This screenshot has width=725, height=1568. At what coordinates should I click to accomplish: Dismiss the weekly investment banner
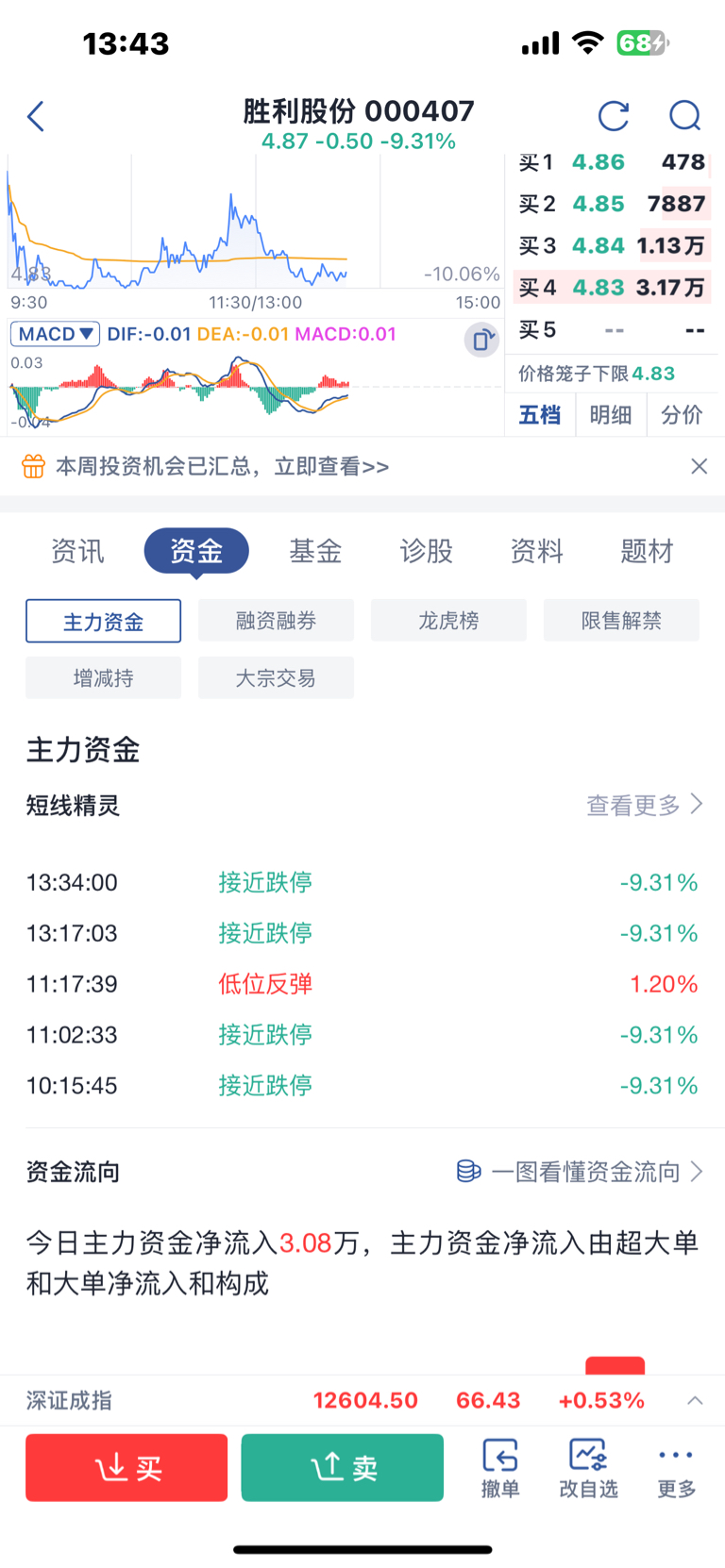(699, 466)
